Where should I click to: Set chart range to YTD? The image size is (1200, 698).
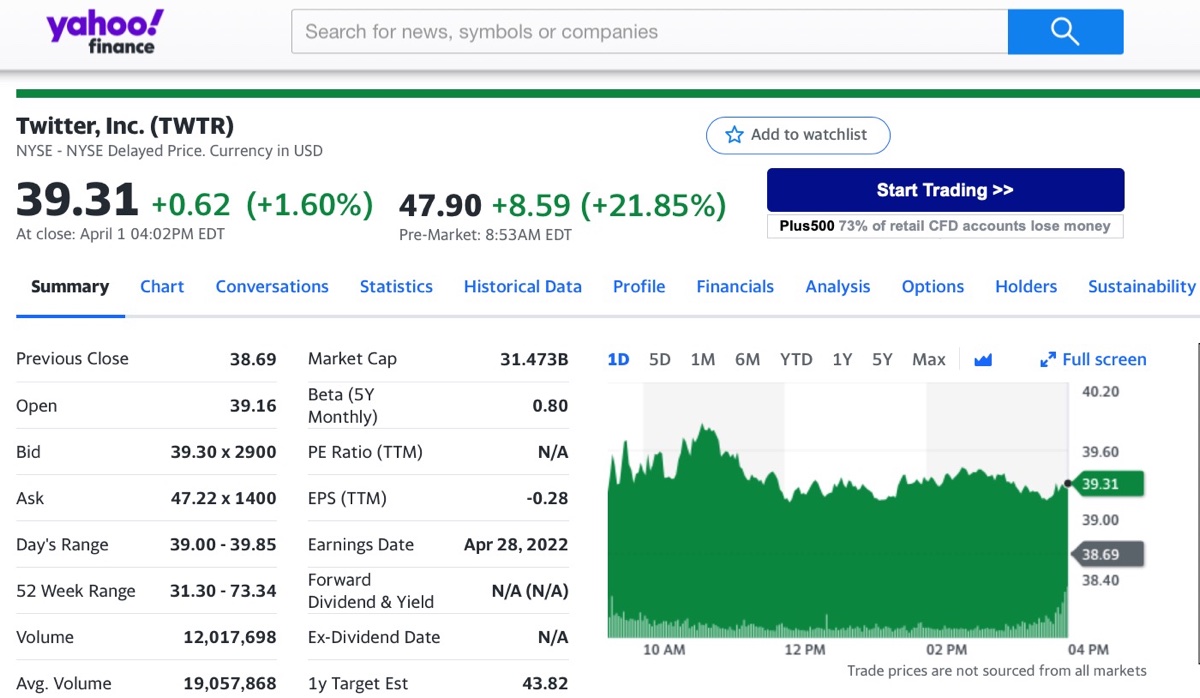[x=796, y=360]
